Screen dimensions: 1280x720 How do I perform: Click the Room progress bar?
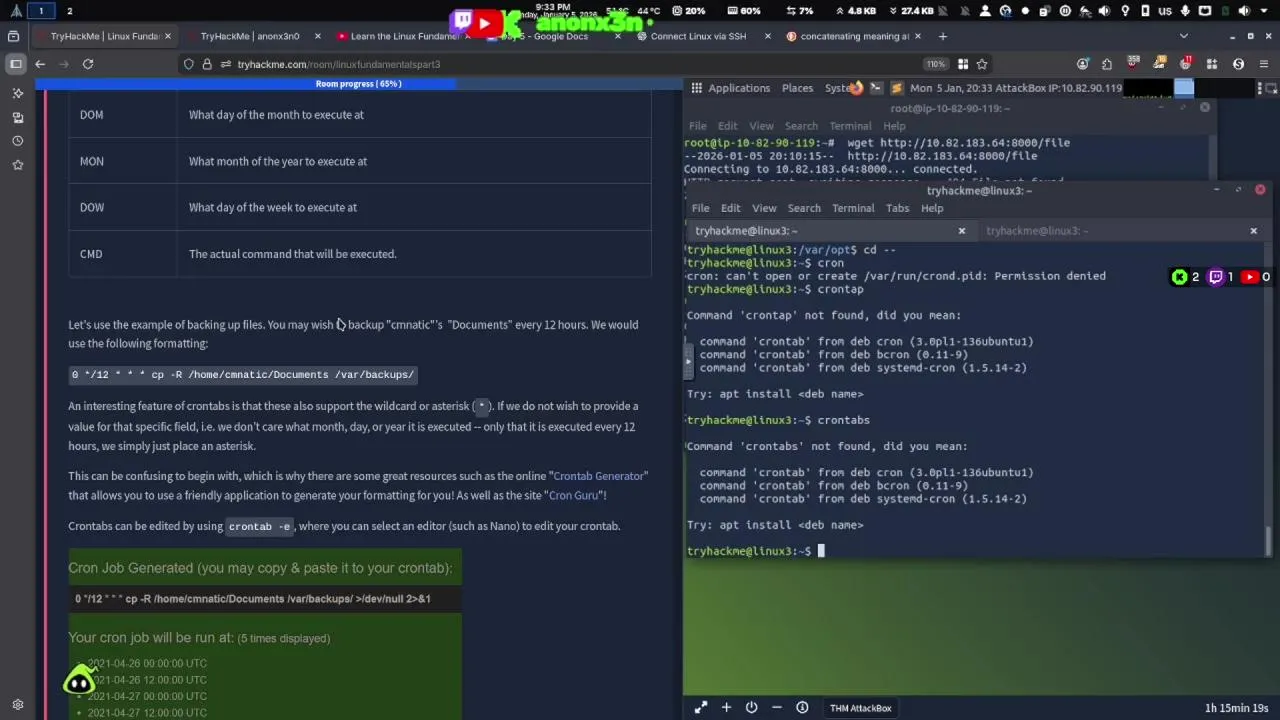[359, 84]
